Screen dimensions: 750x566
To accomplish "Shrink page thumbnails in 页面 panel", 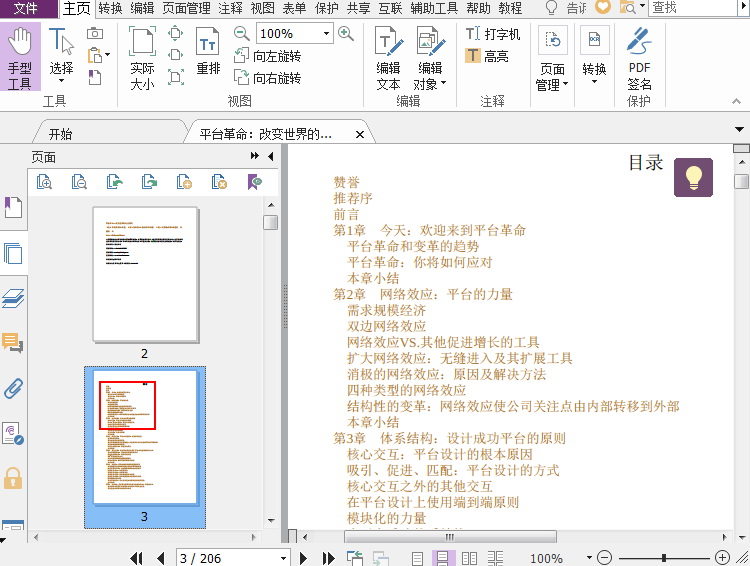I will 79,182.
